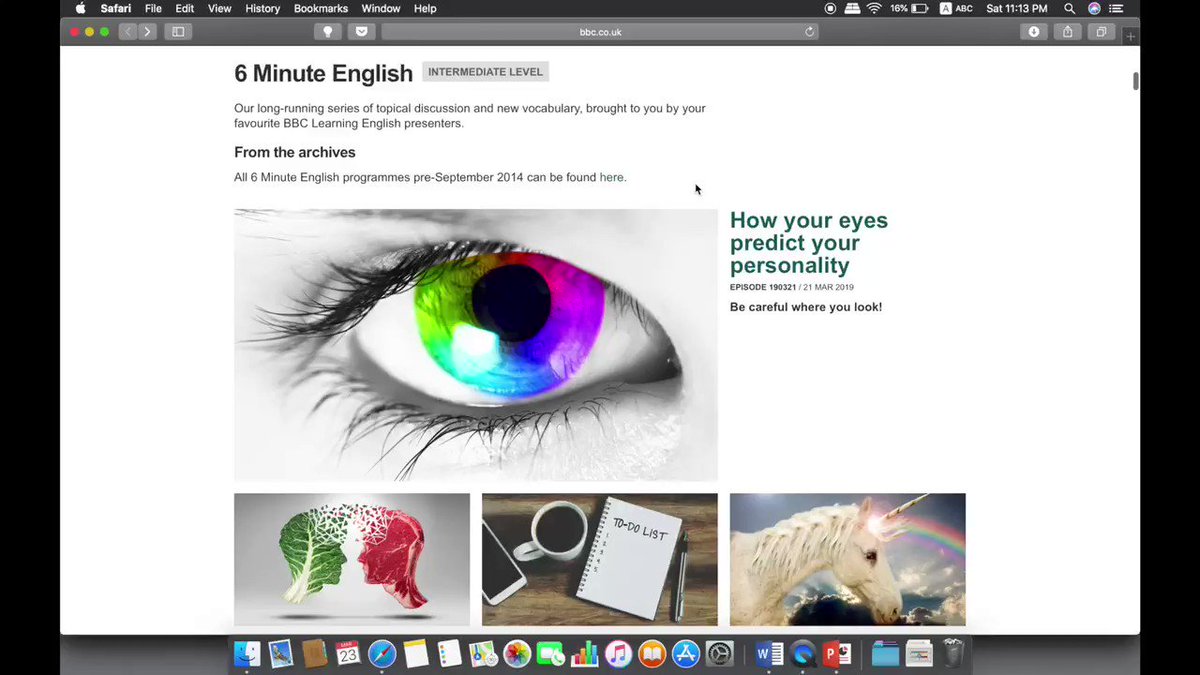1200x675 pixels.
Task: Open Contacts book in Dock
Action: [x=315, y=654]
